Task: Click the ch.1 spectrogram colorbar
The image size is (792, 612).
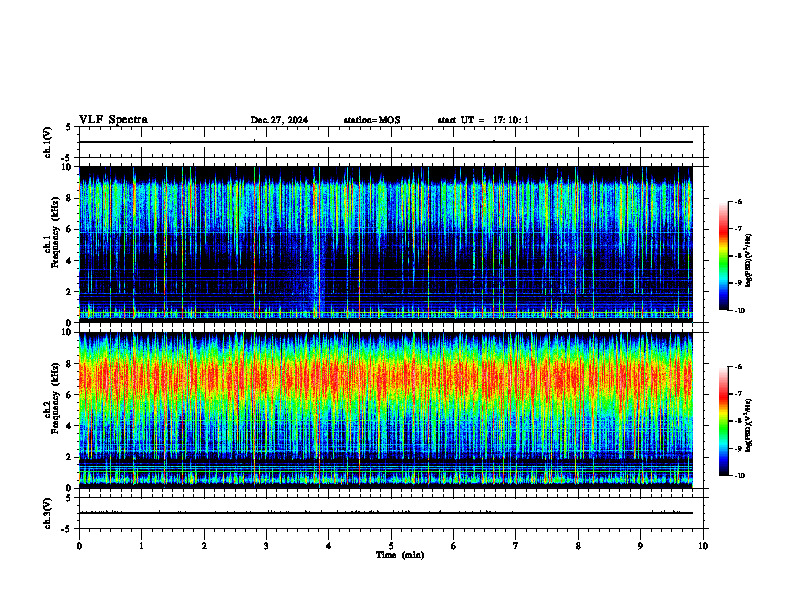Action: click(724, 256)
